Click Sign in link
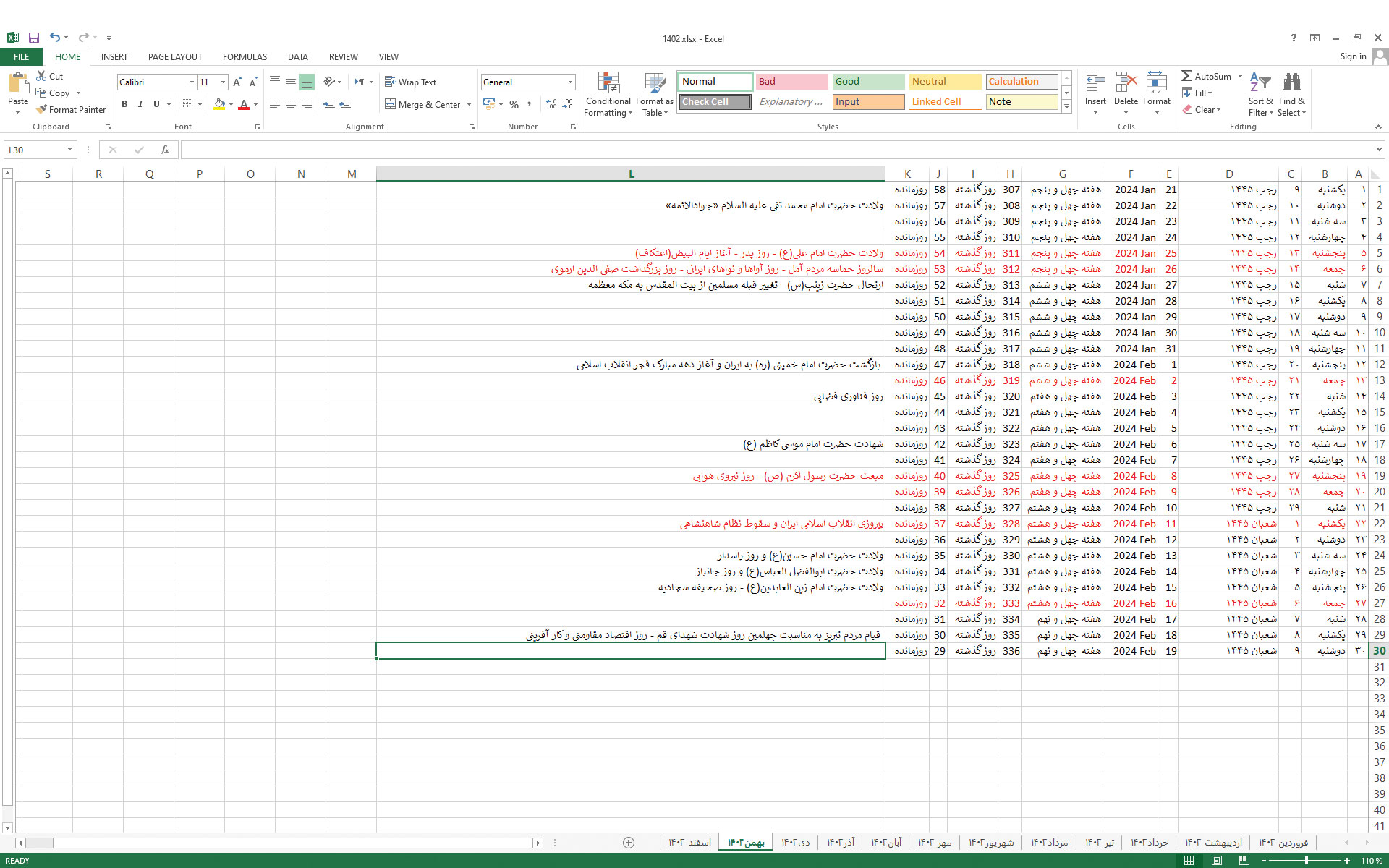This screenshot has height=868, width=1389. pyautogui.click(x=1353, y=56)
